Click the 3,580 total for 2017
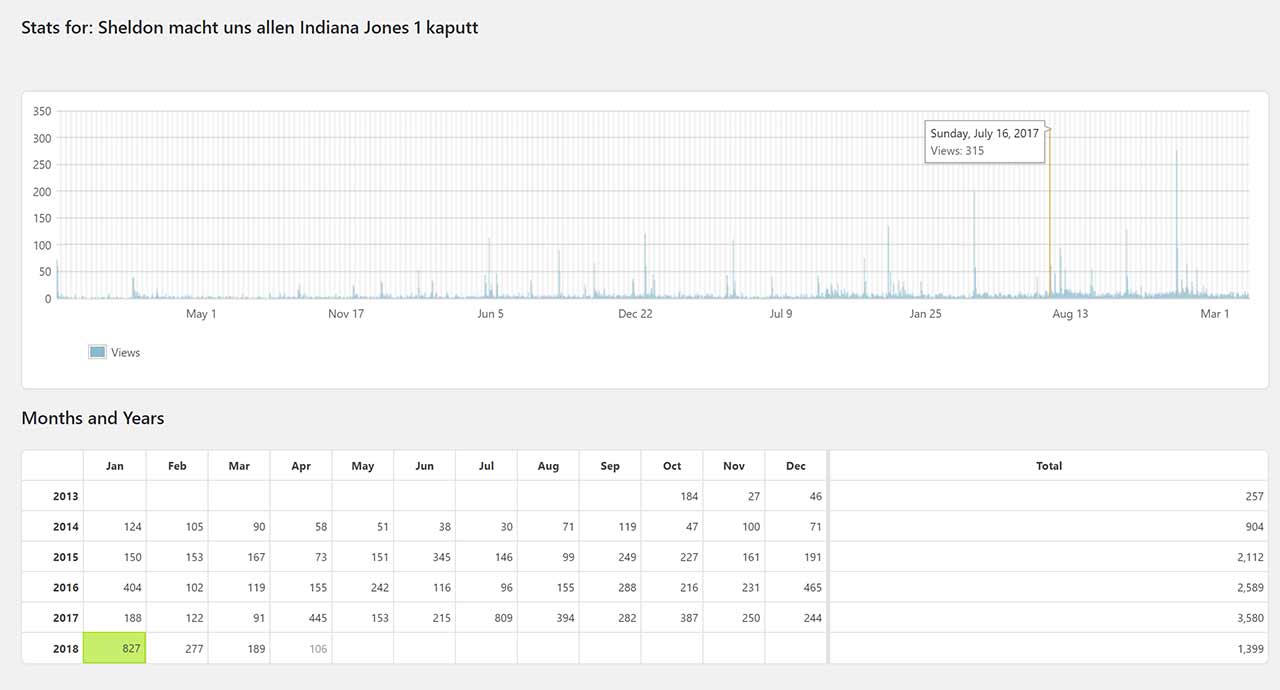 (x=1049, y=618)
